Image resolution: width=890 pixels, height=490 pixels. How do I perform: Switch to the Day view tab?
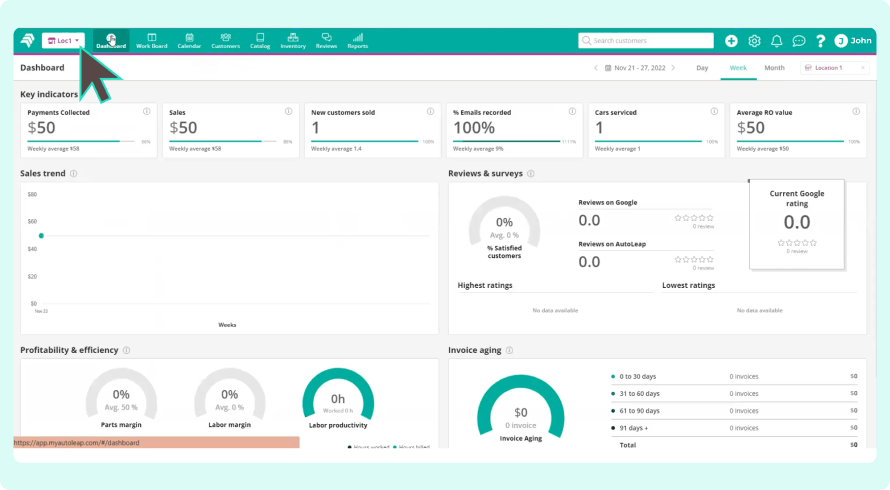(702, 68)
